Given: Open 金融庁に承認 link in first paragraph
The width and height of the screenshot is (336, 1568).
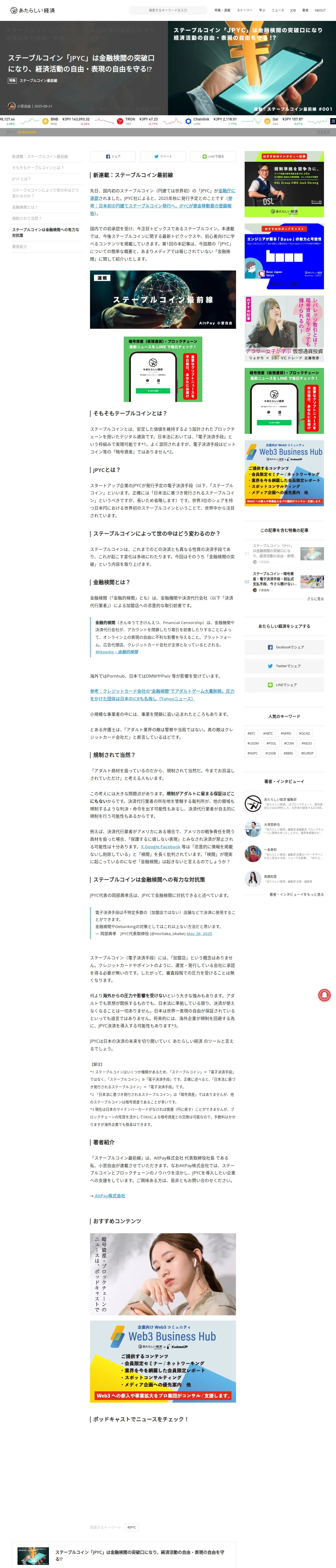Looking at the screenshot, I should [x=226, y=191].
